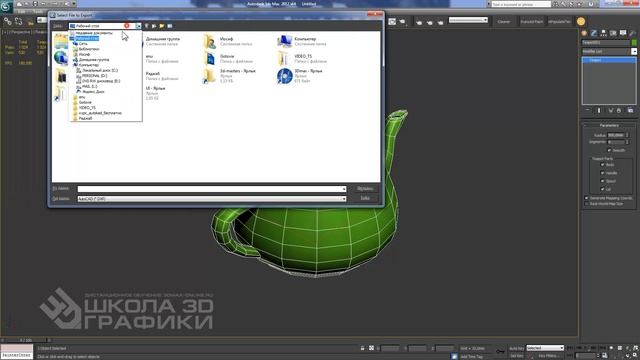Click the Key Filters button
This screenshot has width=640, height=360.
pos(548,356)
